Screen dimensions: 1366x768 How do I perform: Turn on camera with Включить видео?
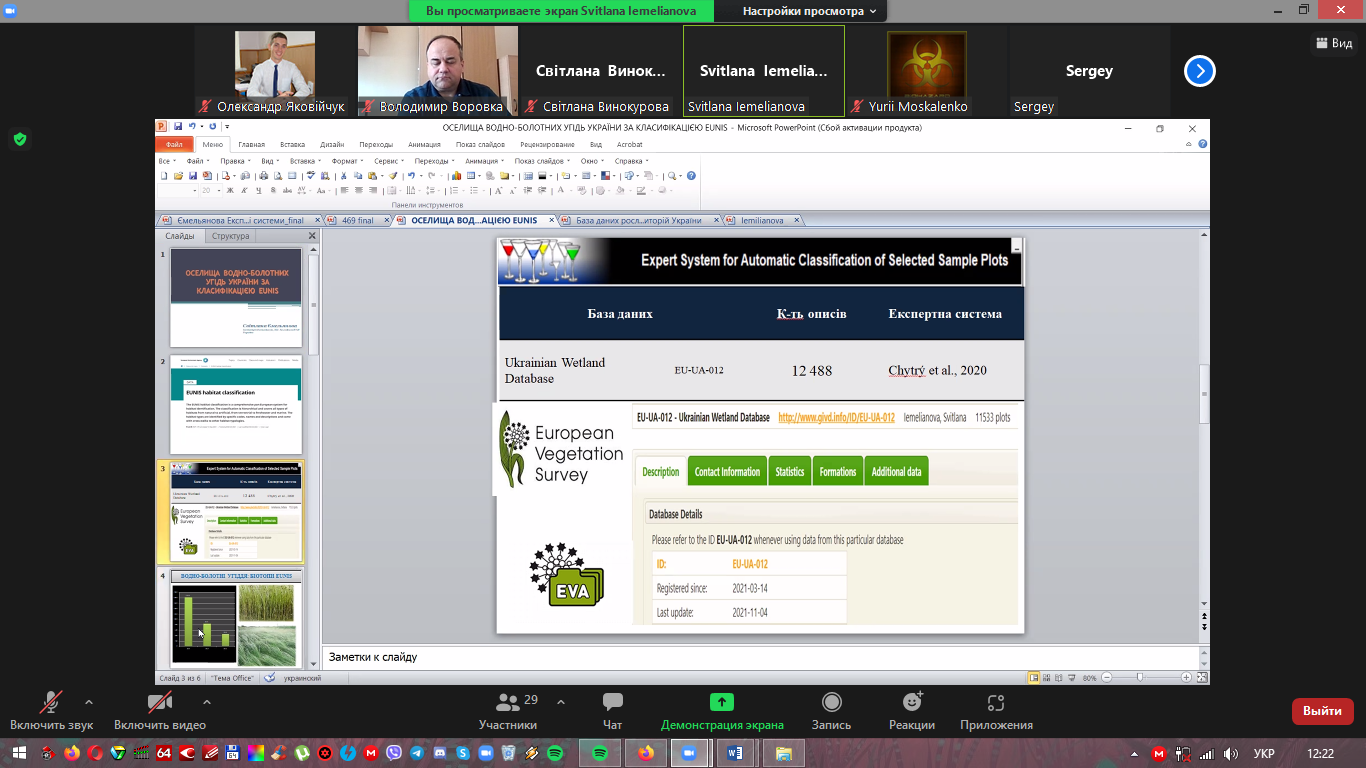point(160,703)
